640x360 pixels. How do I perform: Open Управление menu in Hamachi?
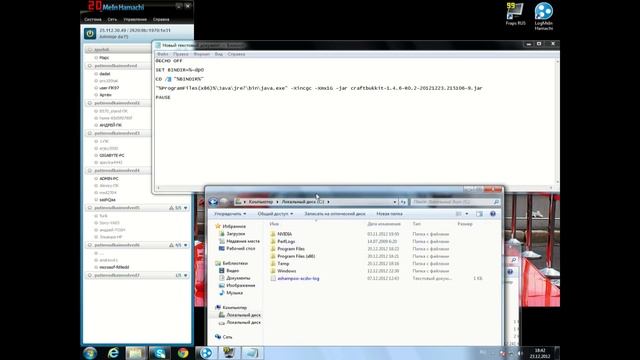(x=135, y=19)
